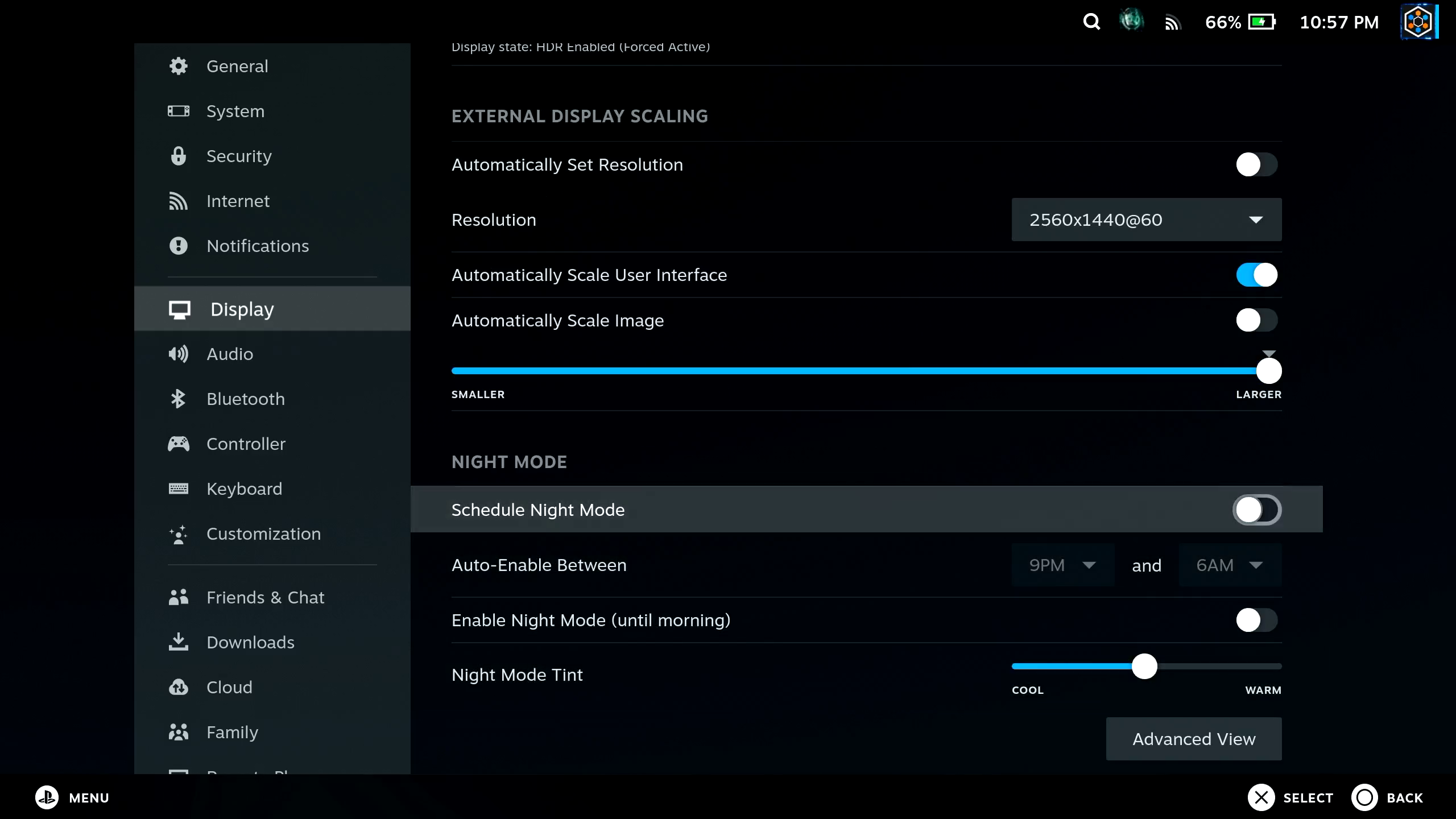The image size is (1456, 819).
Task: Click the Controller gamepad icon
Action: [178, 444]
